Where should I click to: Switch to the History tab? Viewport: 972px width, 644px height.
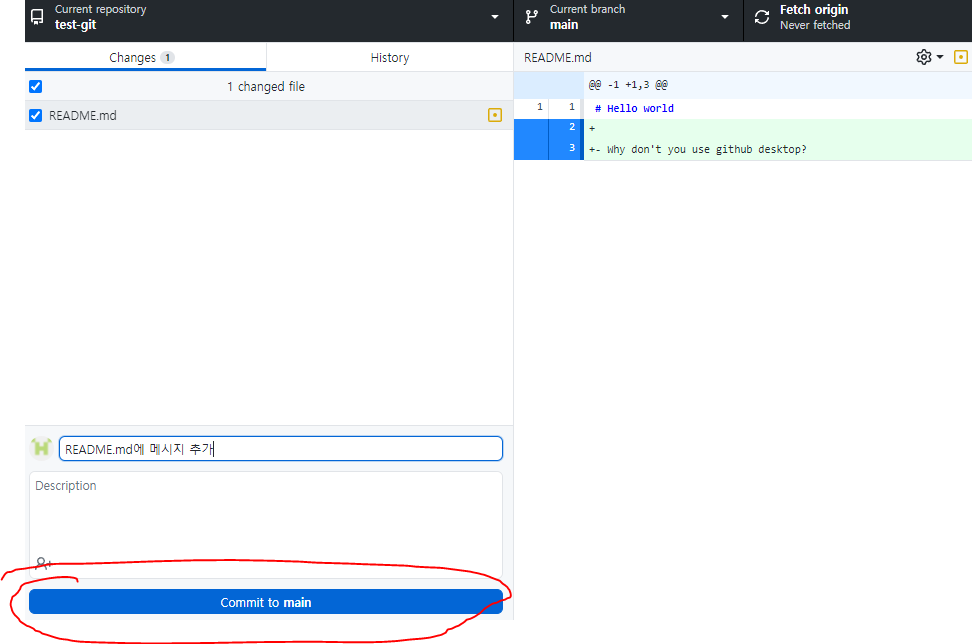pos(390,57)
